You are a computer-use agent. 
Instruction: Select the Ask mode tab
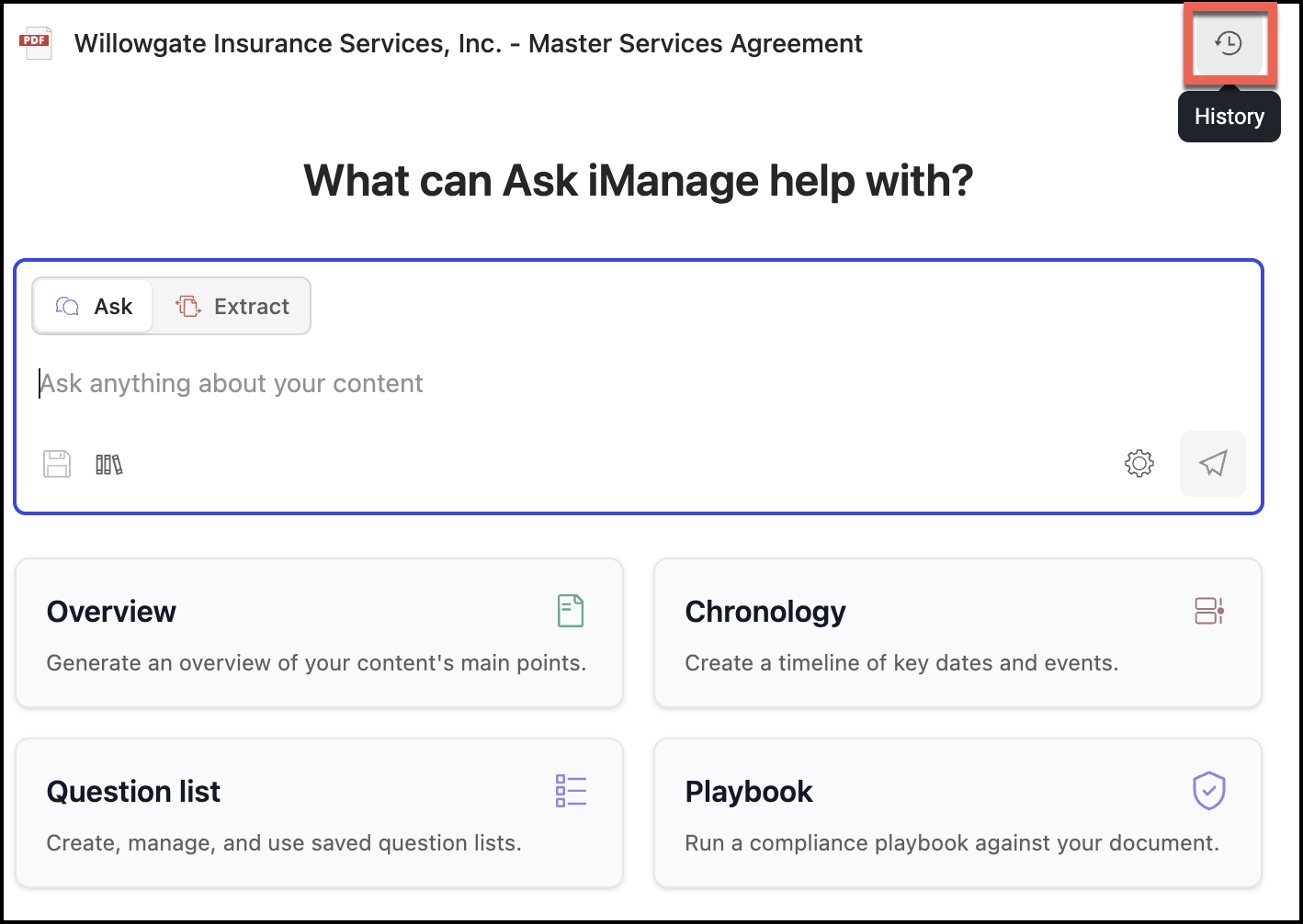[x=94, y=307]
